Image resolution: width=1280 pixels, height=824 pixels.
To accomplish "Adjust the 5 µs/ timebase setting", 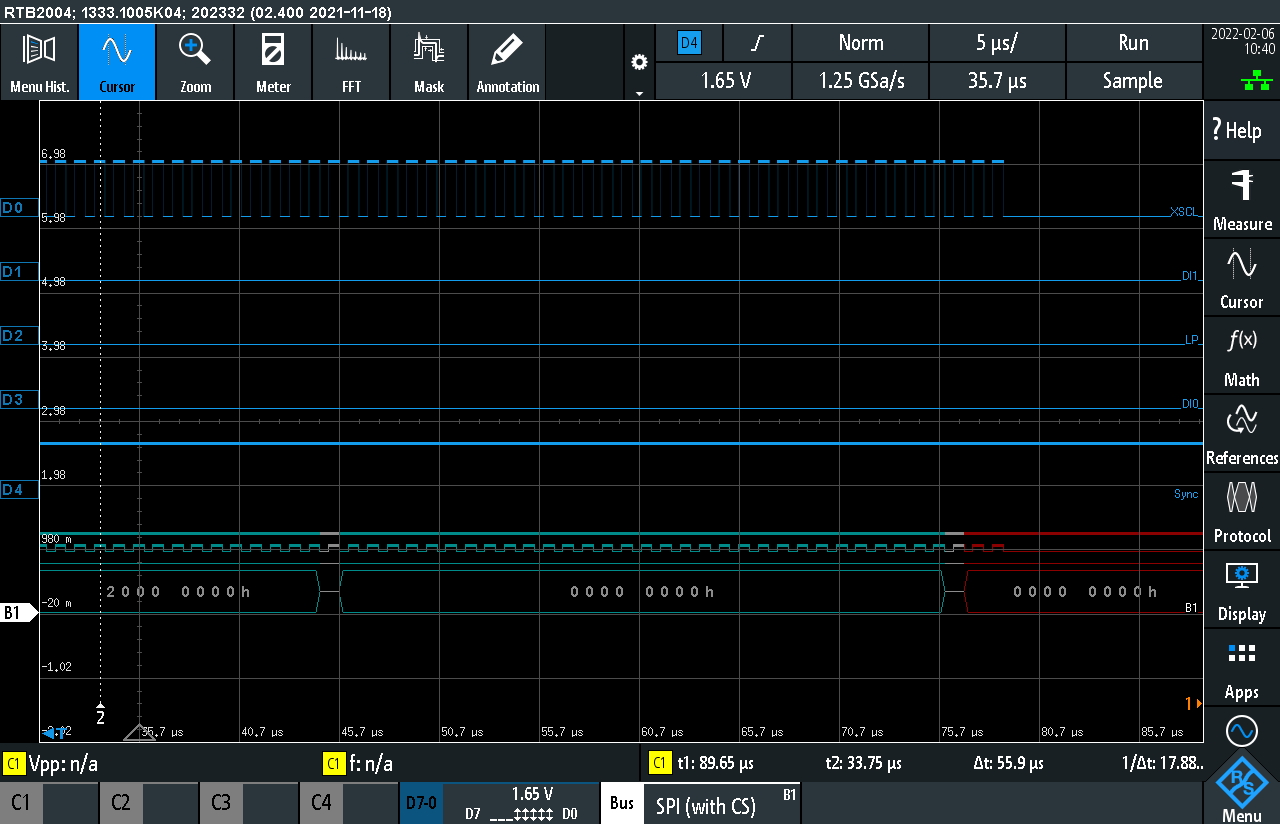I will [997, 43].
